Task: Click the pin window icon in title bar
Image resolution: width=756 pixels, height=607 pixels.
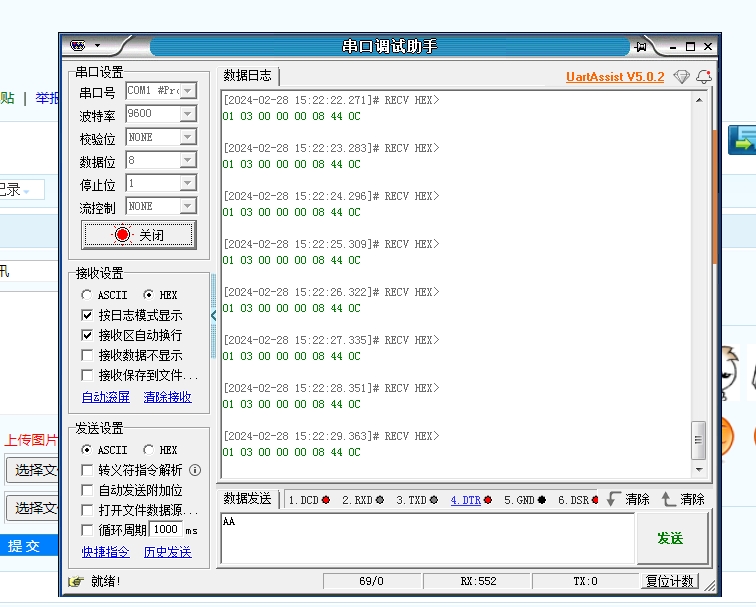Action: (640, 46)
